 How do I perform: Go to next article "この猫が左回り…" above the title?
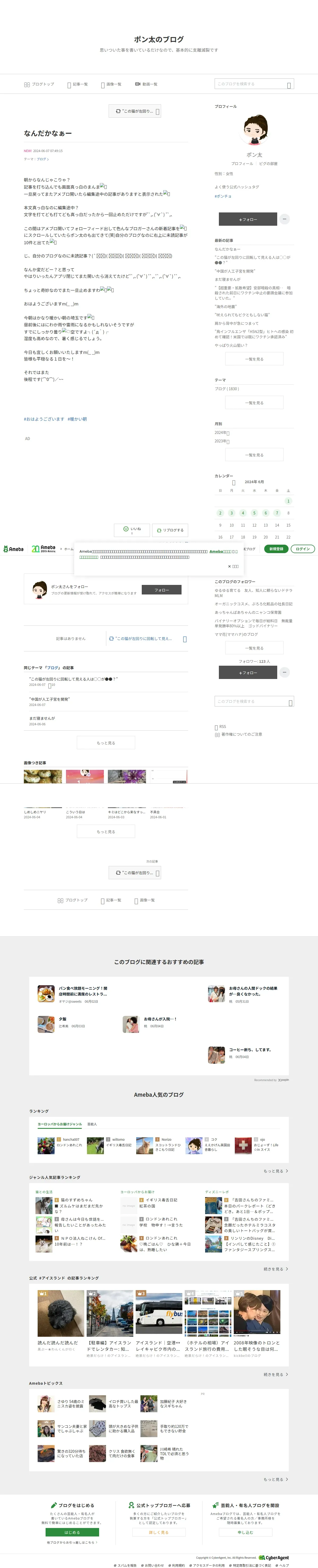coord(135,111)
